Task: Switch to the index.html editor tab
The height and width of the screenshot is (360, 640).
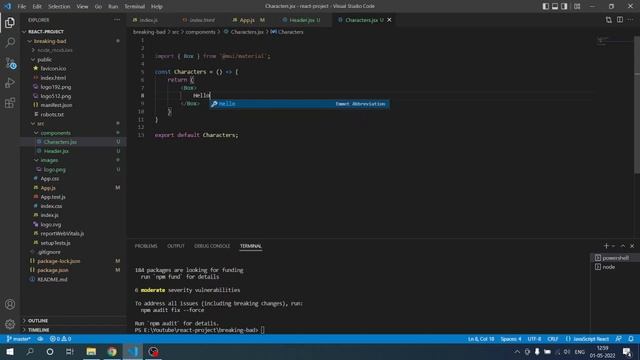Action: coord(201,20)
